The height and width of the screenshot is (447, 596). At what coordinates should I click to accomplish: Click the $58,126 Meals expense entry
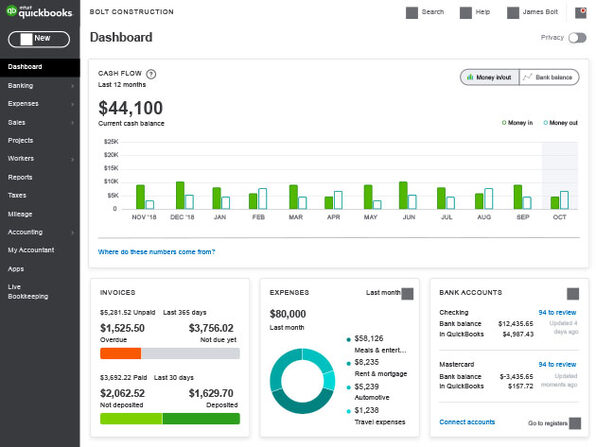point(376,344)
